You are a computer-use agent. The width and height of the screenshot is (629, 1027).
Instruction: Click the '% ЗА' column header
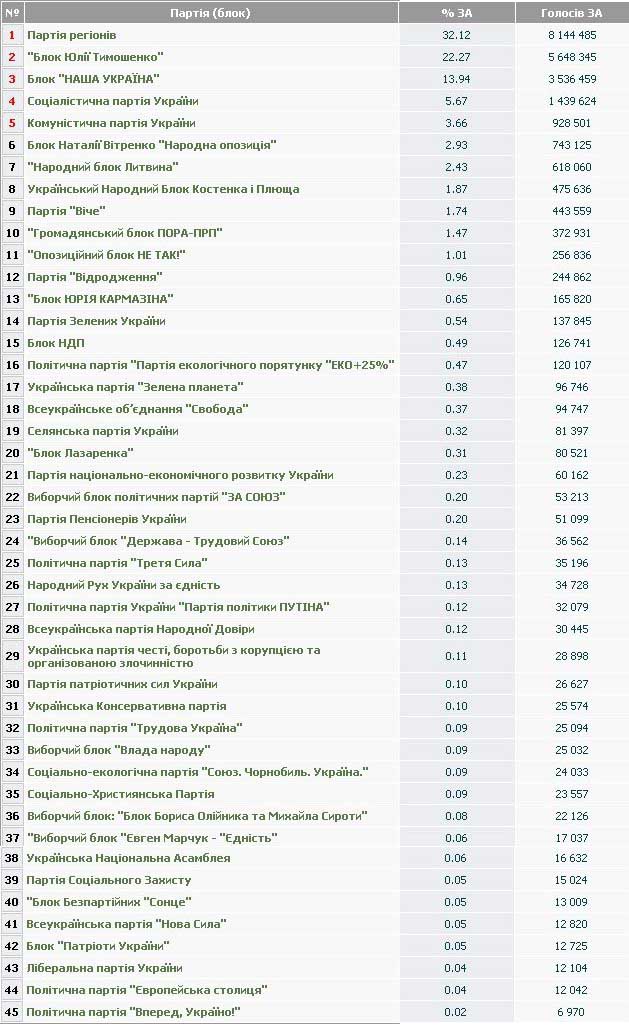click(456, 12)
